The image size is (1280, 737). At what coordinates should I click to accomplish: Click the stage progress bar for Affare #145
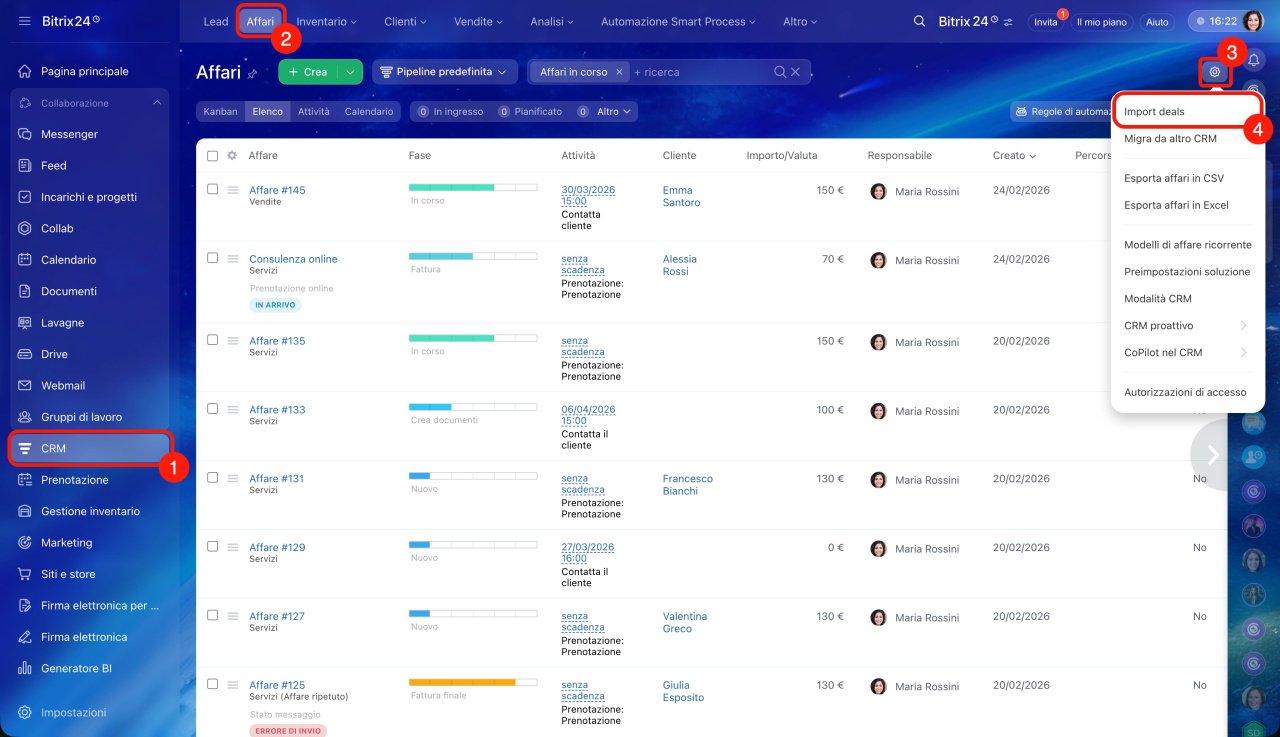pos(472,187)
